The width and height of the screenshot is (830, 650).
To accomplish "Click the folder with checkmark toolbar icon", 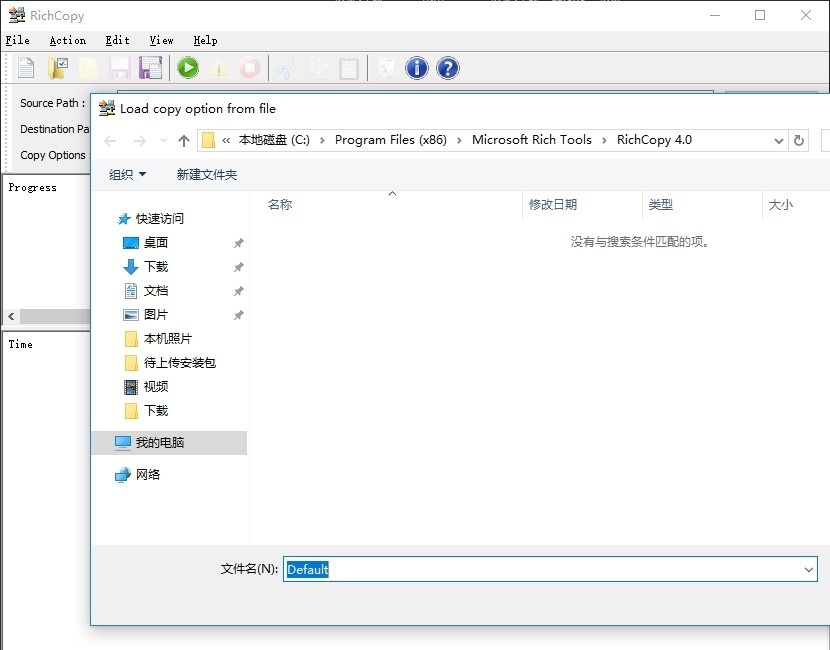I will tap(58, 68).
